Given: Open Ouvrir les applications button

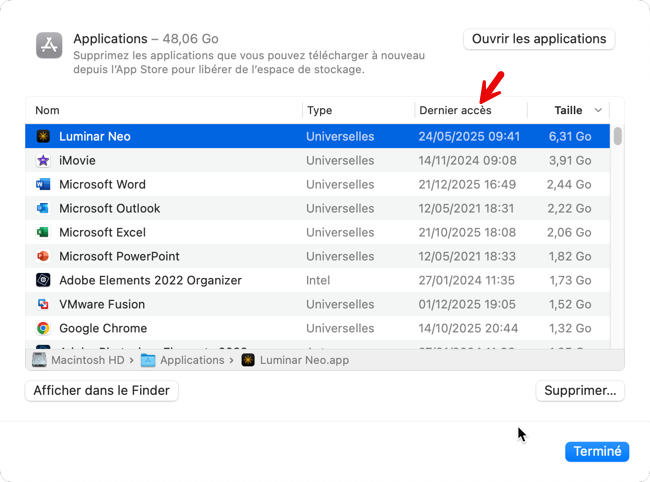Looking at the screenshot, I should (x=539, y=39).
